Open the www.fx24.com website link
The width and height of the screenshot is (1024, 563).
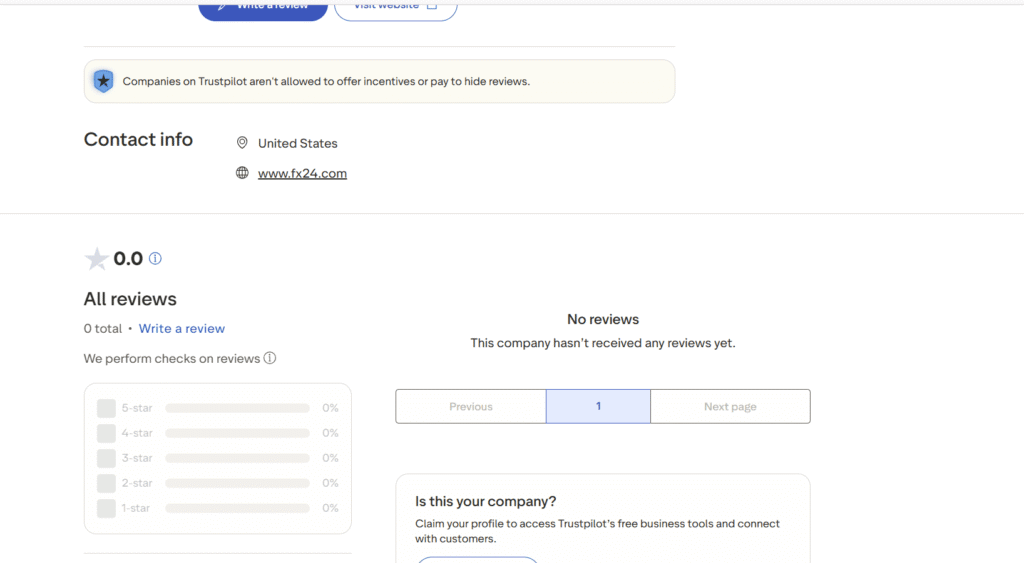(x=302, y=173)
